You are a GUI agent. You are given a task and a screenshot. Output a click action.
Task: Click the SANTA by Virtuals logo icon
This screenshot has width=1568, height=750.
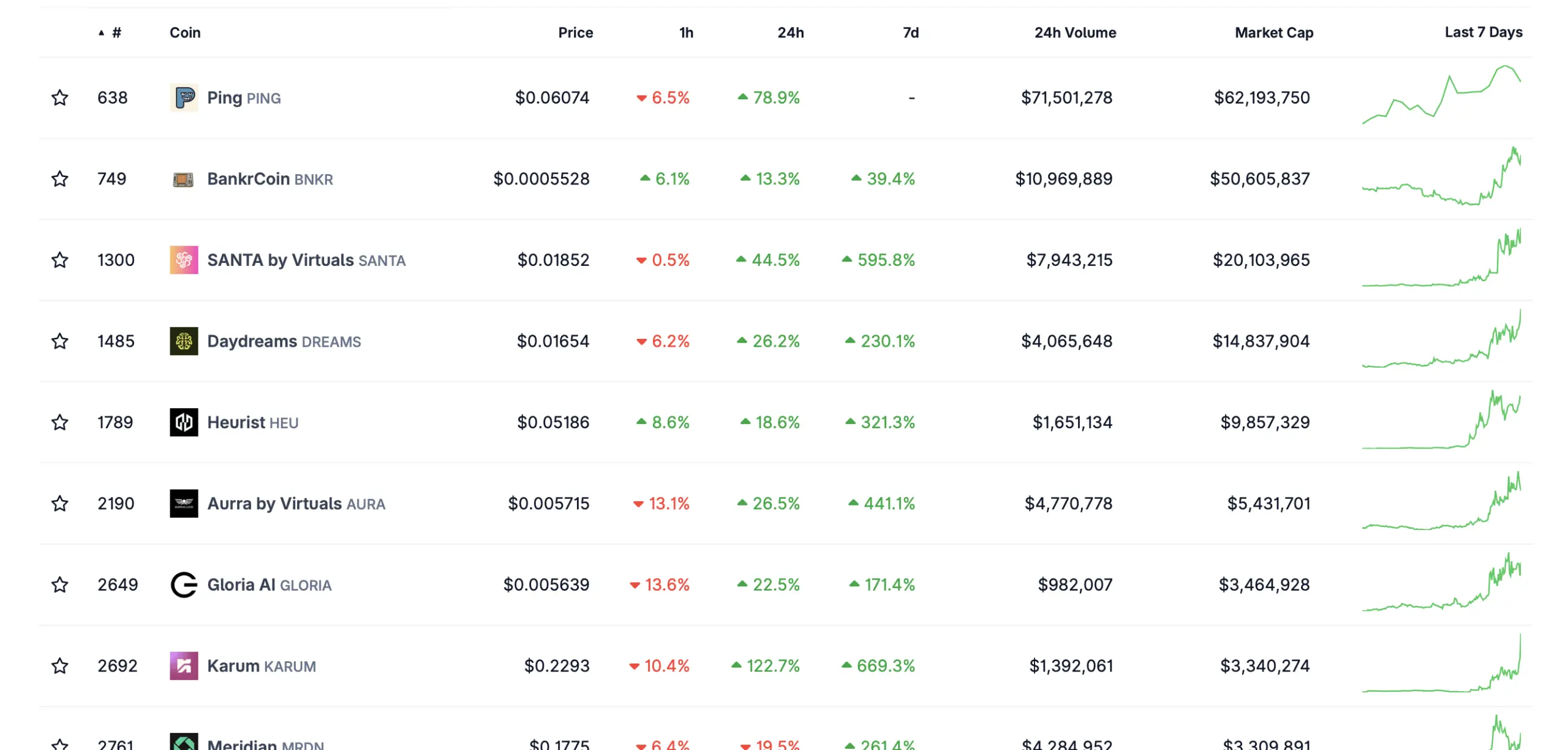coord(184,260)
